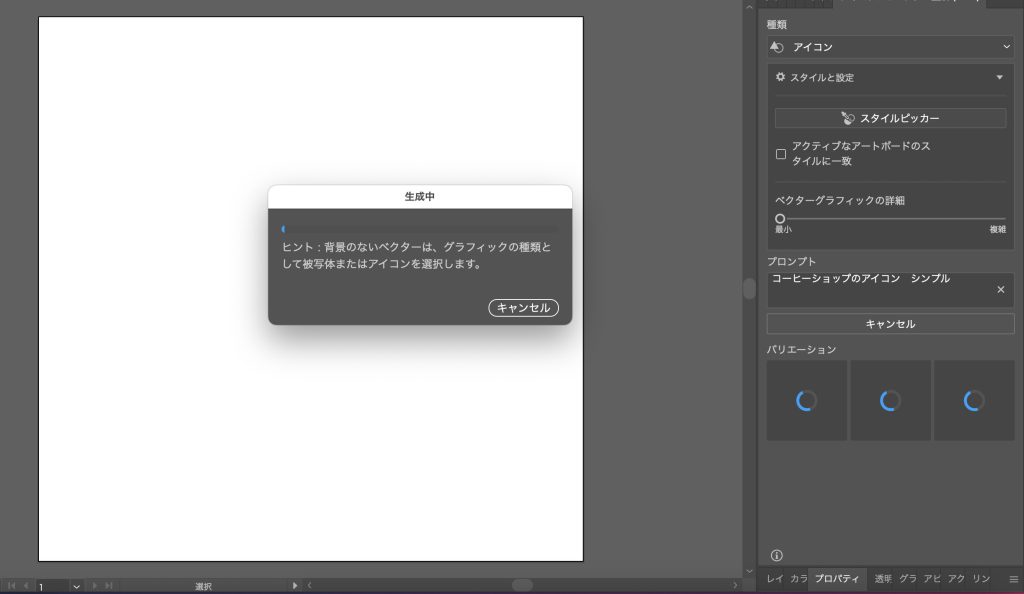Viewport: 1024px width, 594px height.
Task: Switch to the レイ panel tab
Action: [x=774, y=578]
